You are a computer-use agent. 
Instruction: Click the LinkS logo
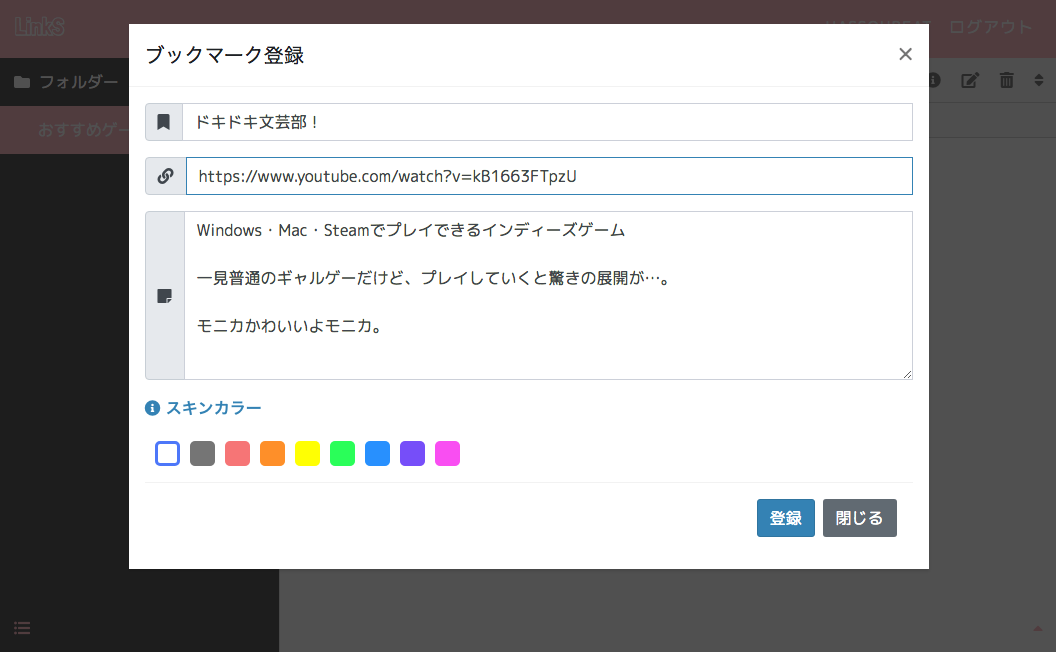coord(37,28)
